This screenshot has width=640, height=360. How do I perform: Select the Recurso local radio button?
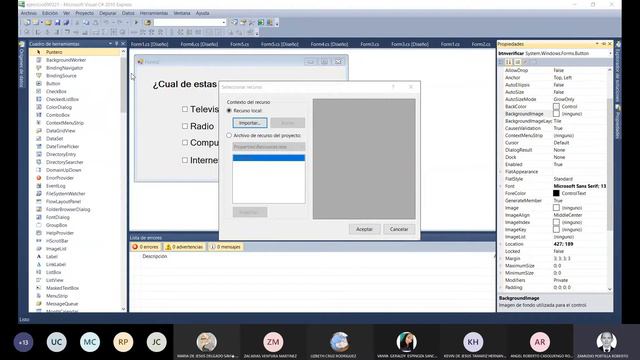coord(229,111)
